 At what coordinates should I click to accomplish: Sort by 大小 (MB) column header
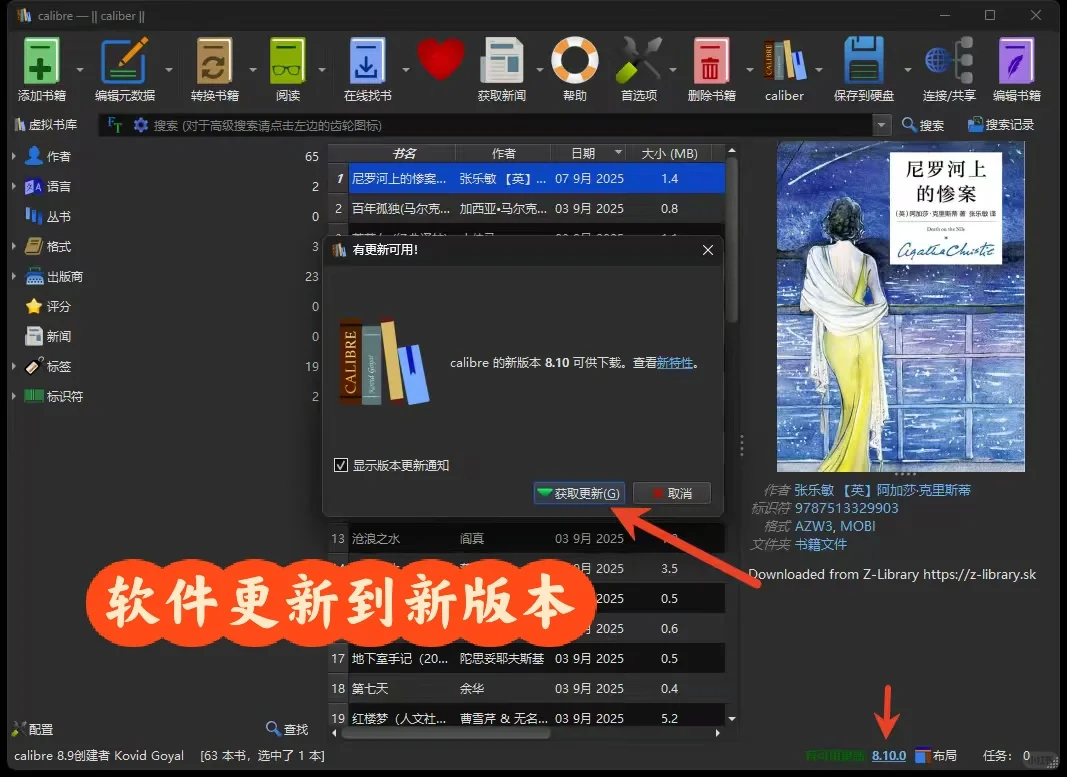[x=670, y=153]
